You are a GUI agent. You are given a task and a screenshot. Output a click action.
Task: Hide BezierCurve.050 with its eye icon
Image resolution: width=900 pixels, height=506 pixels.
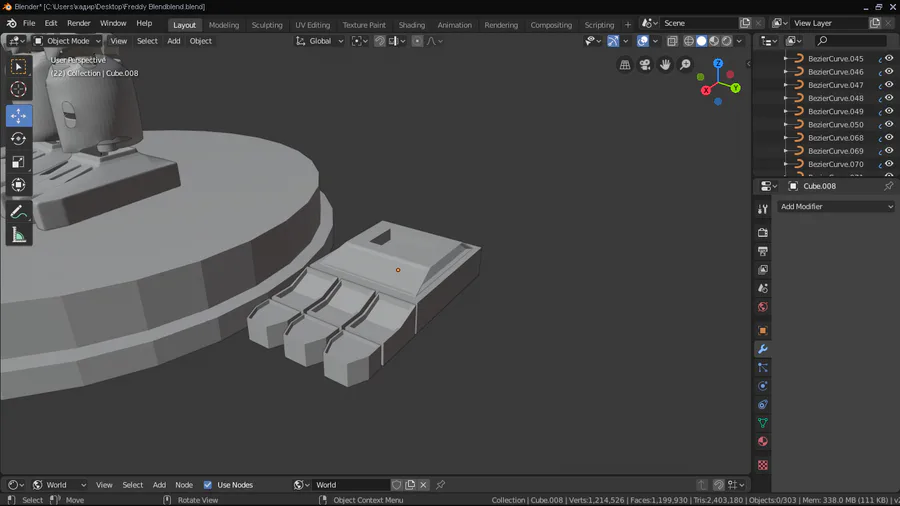point(889,124)
